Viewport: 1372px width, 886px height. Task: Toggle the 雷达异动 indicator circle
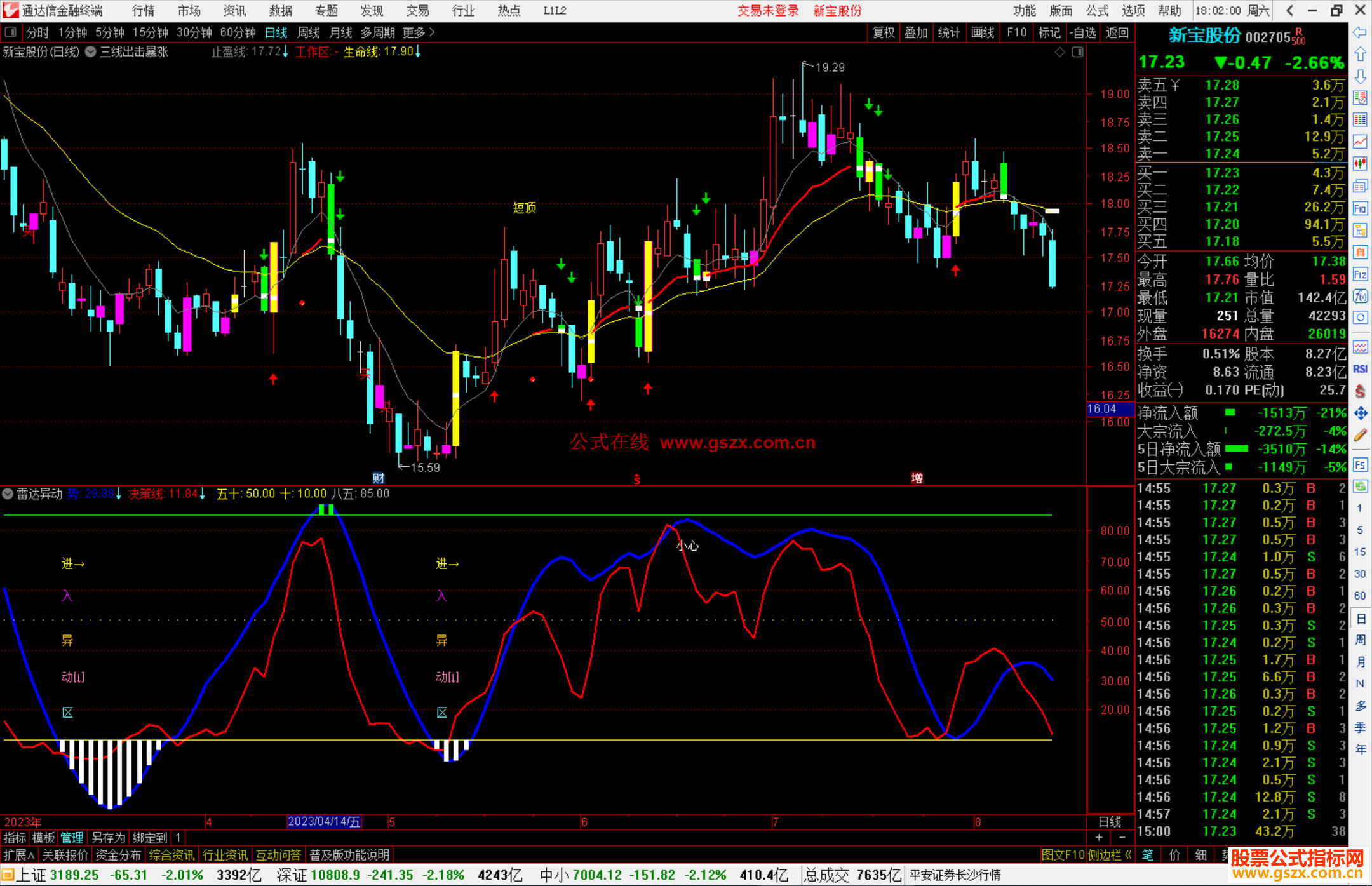point(8,493)
